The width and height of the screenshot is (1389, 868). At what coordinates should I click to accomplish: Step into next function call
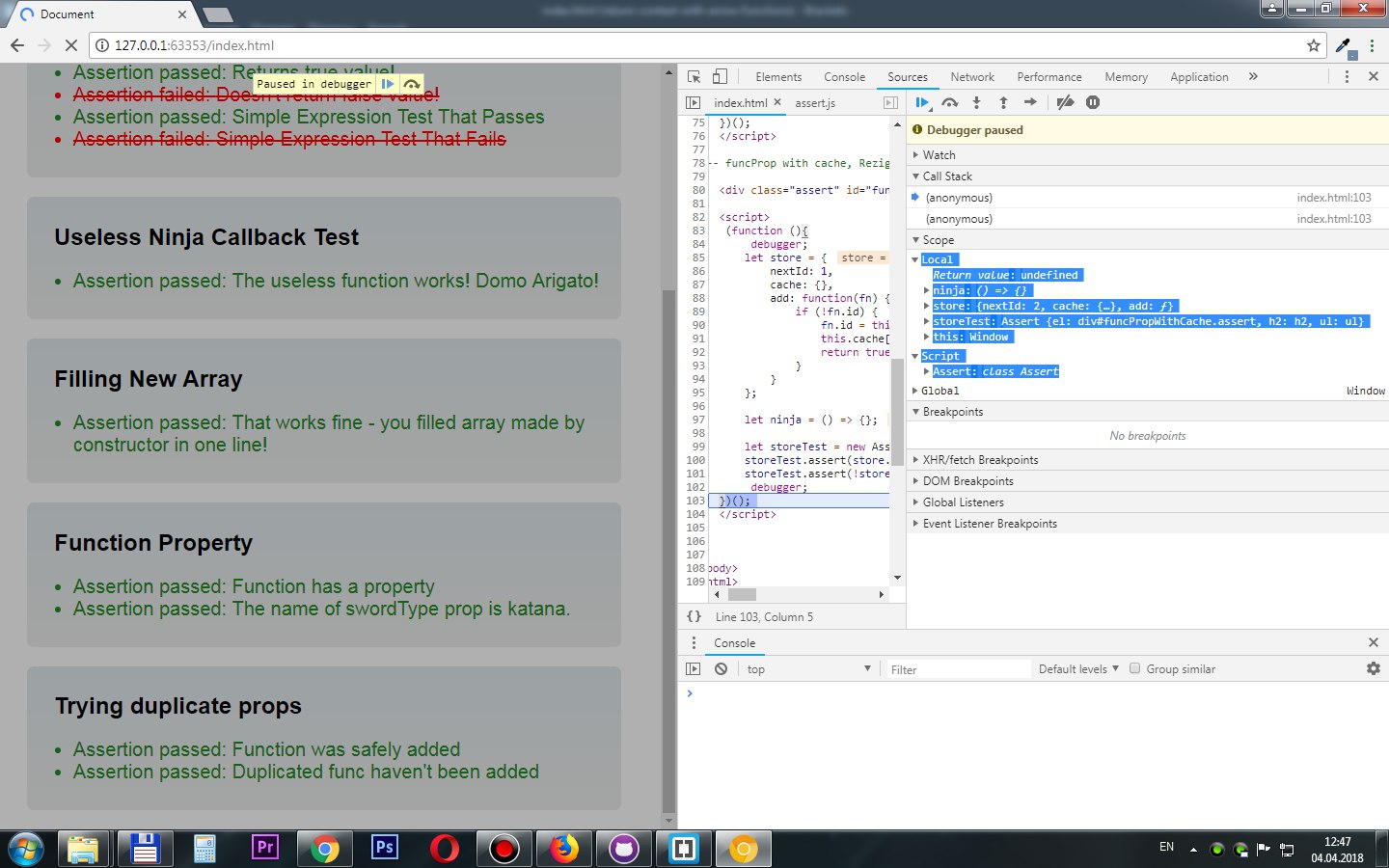pos(976,102)
